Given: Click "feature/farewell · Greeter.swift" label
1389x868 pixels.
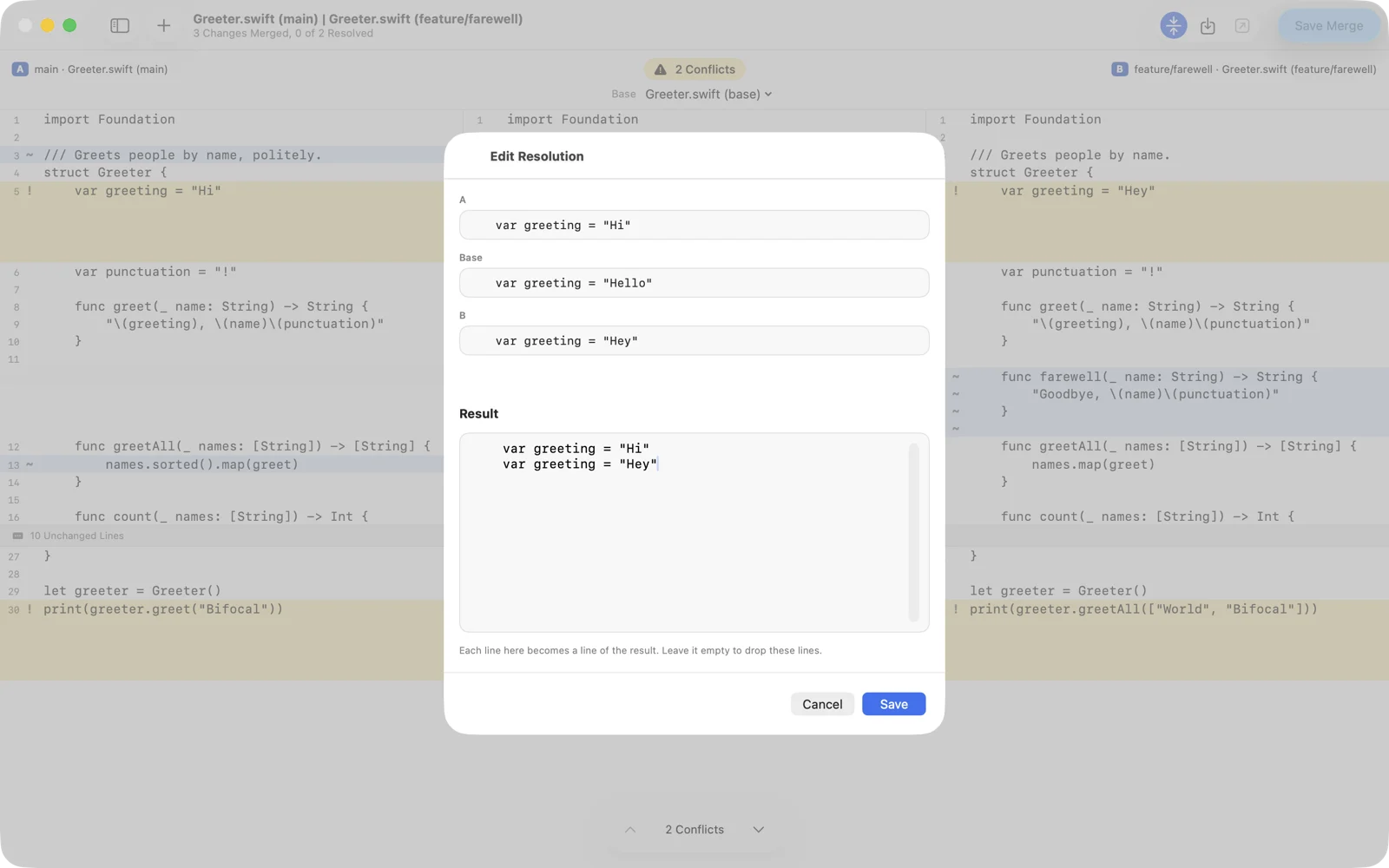Looking at the screenshot, I should (x=1254, y=69).
